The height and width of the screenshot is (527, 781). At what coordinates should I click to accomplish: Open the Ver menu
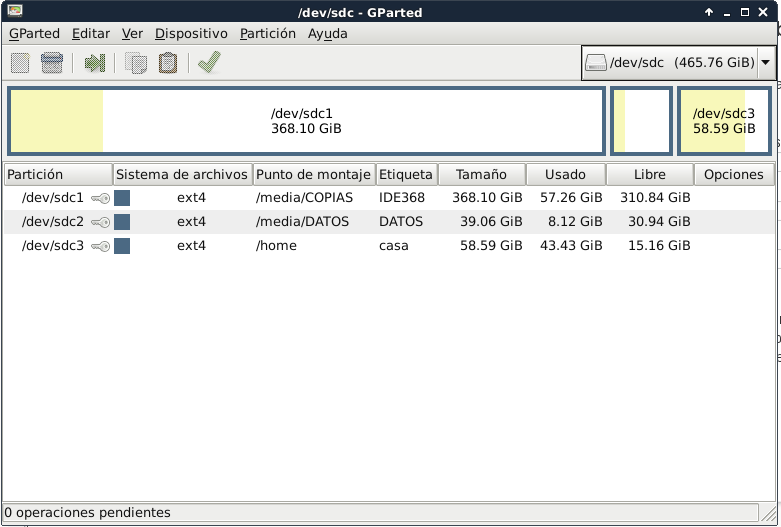click(x=132, y=33)
